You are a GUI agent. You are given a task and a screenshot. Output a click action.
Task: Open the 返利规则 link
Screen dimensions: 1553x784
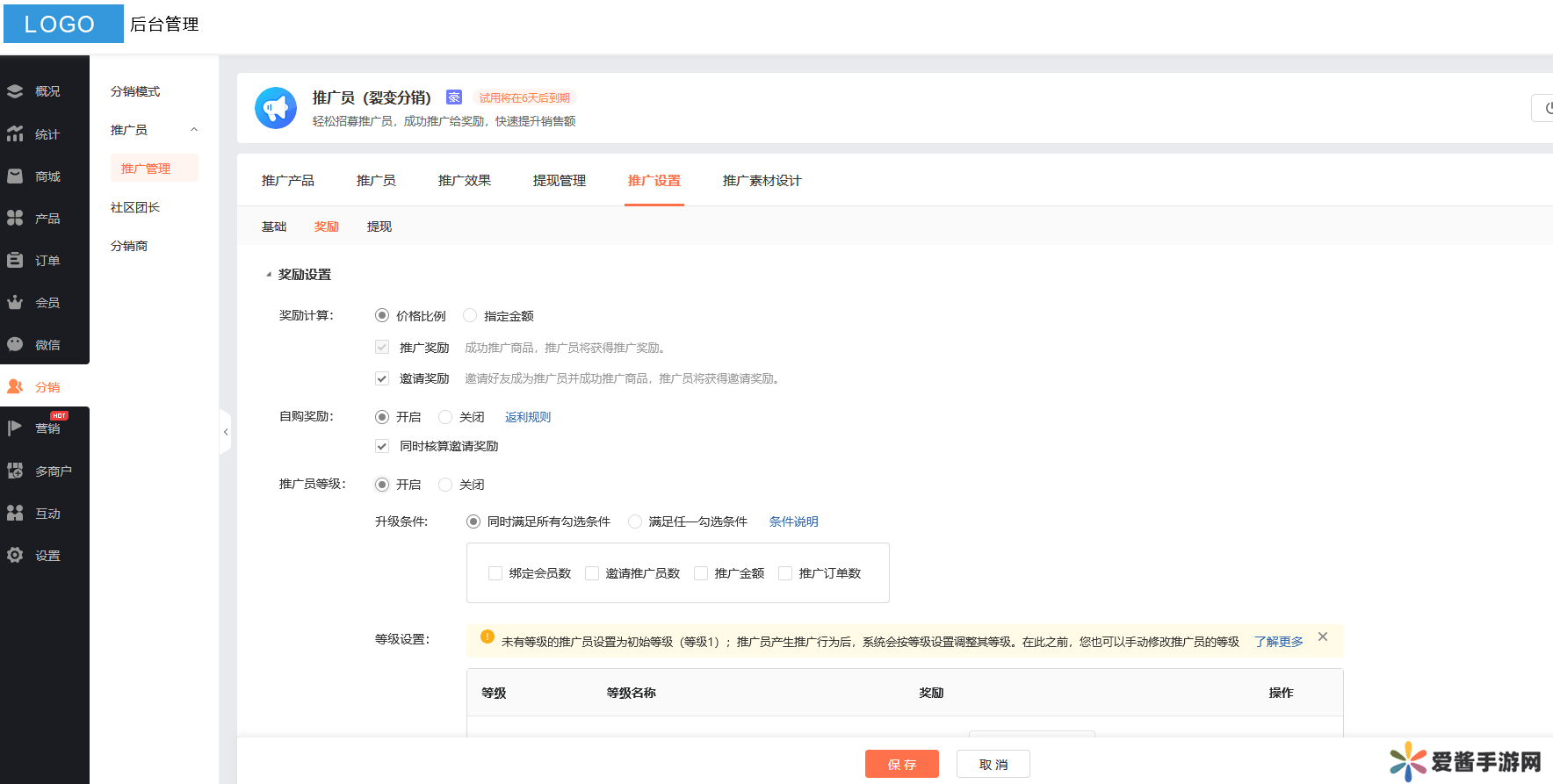tap(527, 417)
